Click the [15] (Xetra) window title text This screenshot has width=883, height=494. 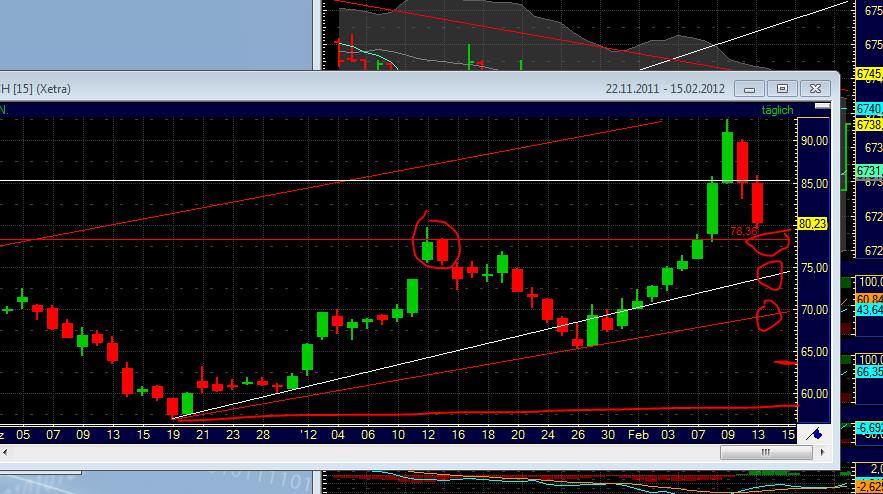42,89
